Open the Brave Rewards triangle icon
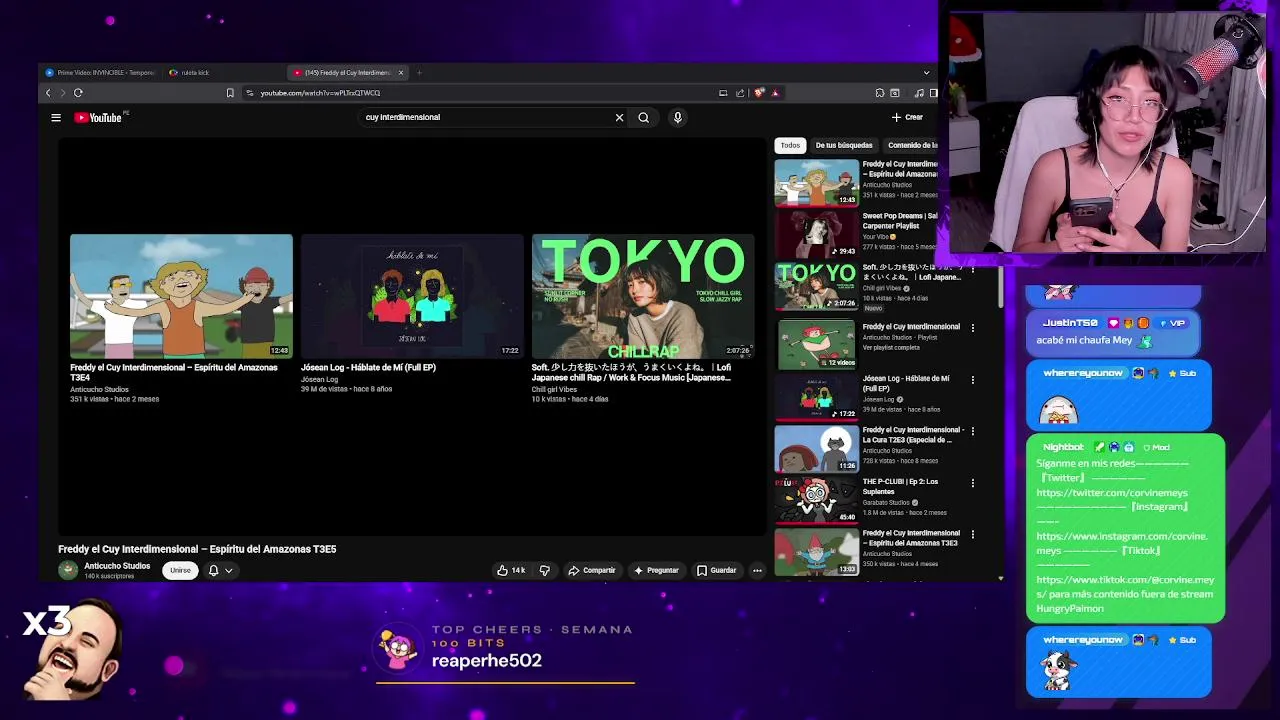This screenshot has height=720, width=1280. [775, 93]
